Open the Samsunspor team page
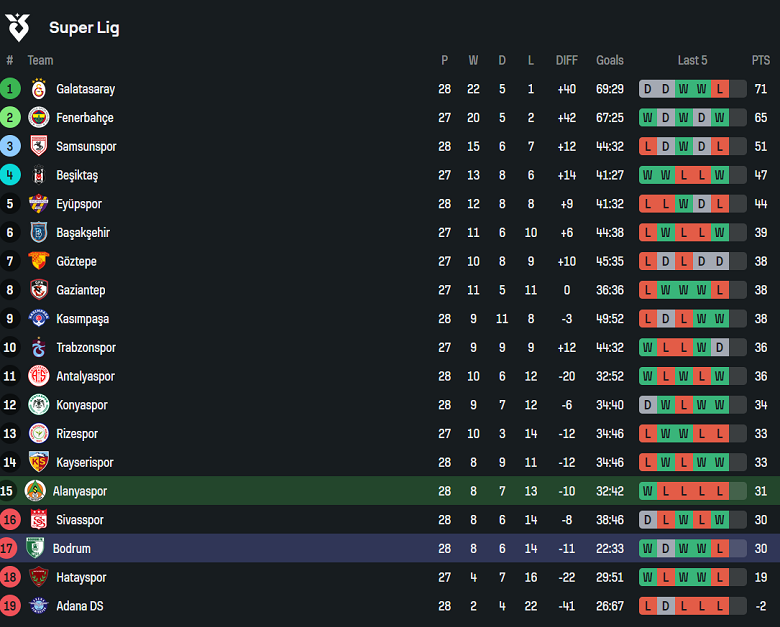The width and height of the screenshot is (780, 627). [86, 147]
